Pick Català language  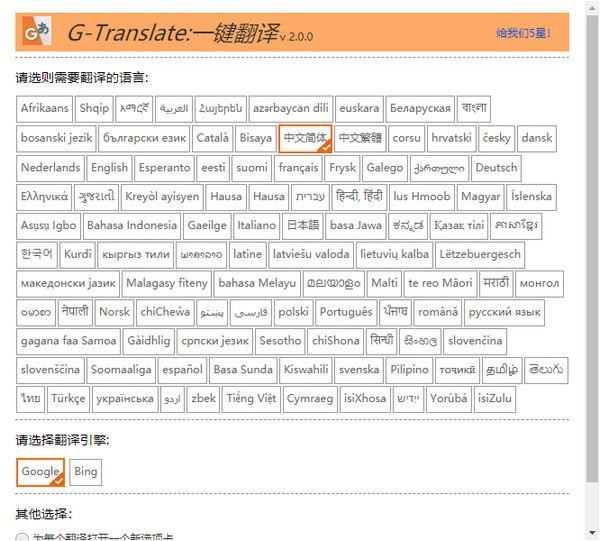(x=212, y=139)
